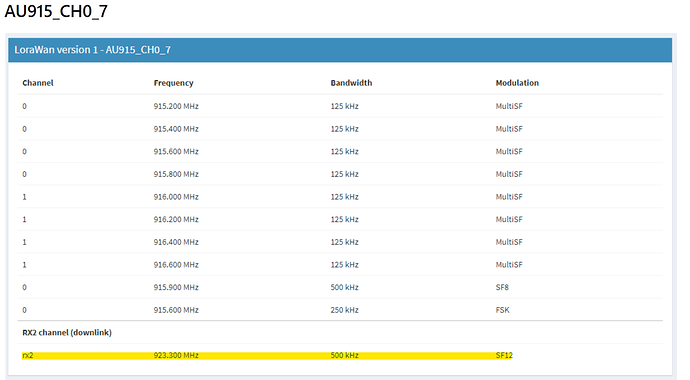Viewport: 690px width, 380px height.
Task: Click the FSK modulation cell
Action: [503, 310]
